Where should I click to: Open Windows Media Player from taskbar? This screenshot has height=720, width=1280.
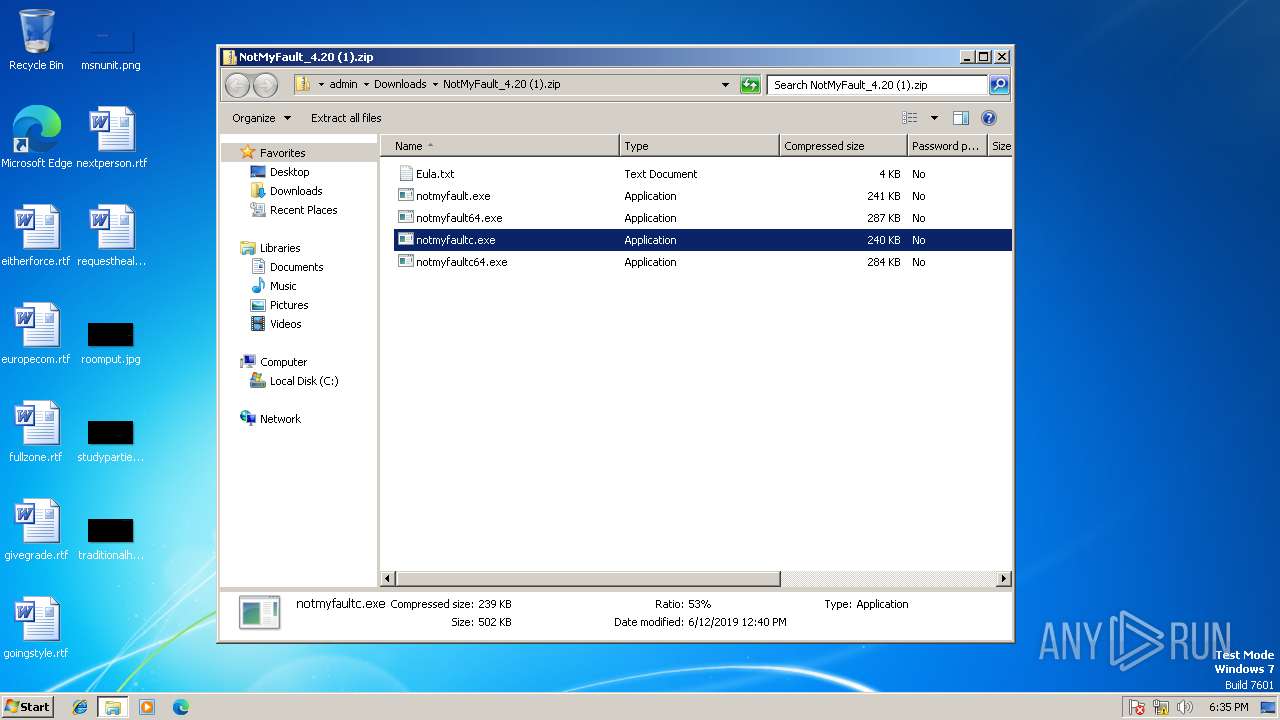coord(147,707)
